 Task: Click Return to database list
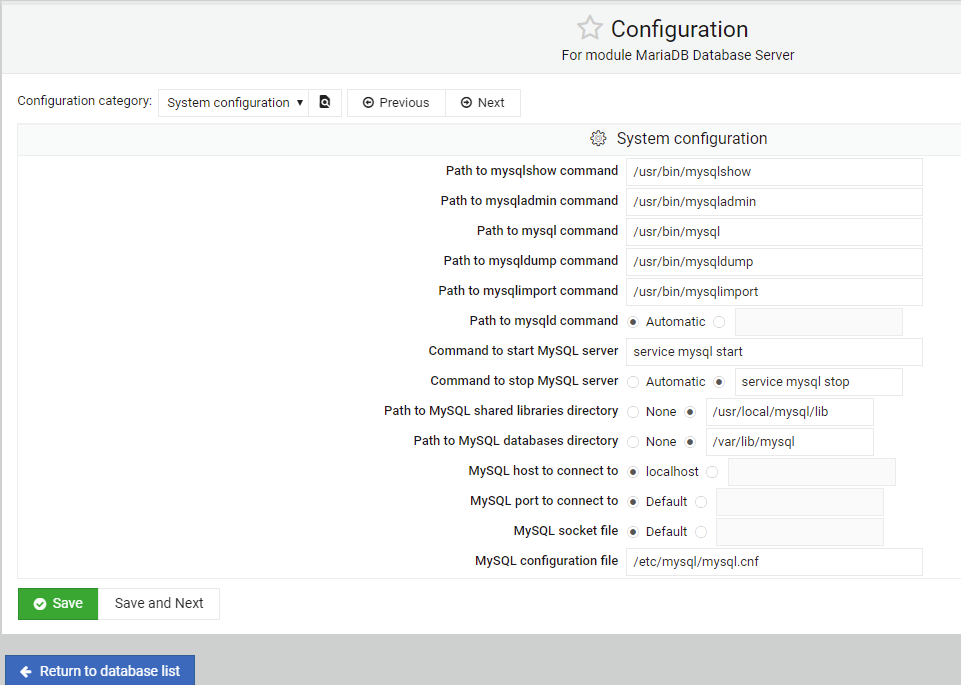point(100,671)
